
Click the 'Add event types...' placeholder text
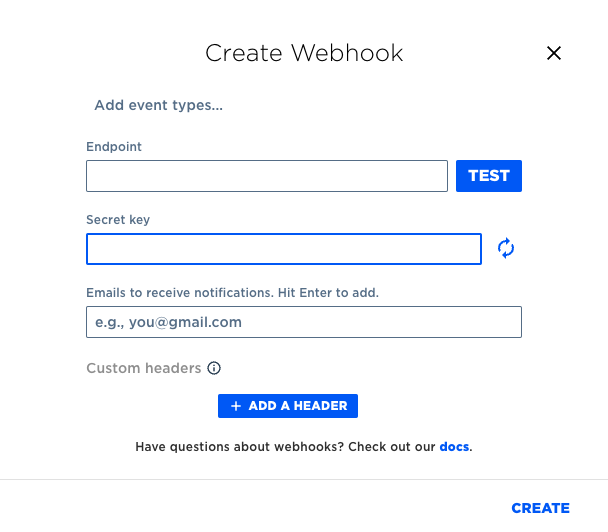159,105
